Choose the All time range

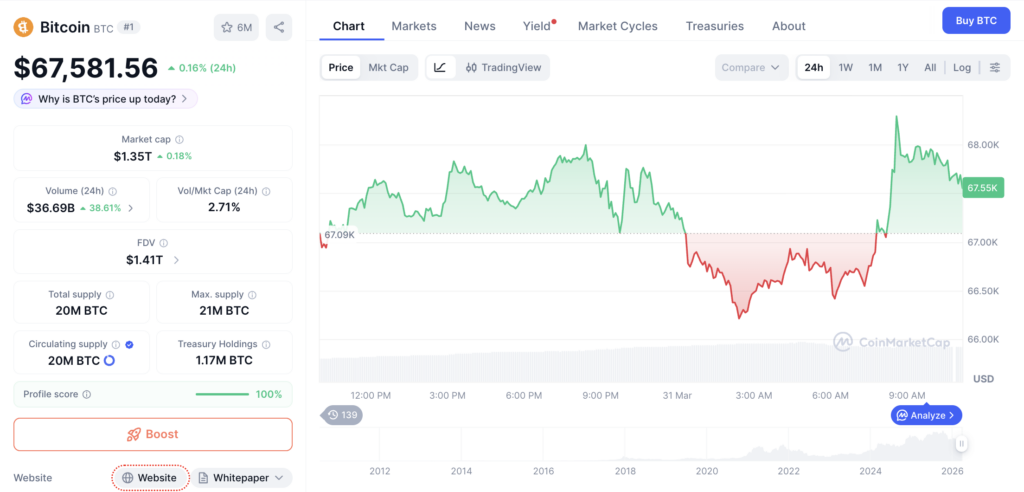tap(930, 67)
